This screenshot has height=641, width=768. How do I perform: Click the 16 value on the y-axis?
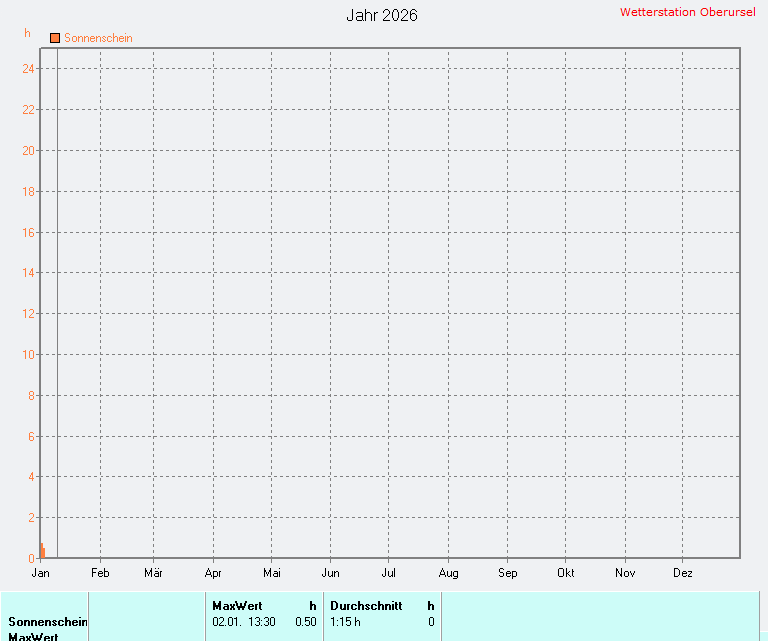[28, 233]
